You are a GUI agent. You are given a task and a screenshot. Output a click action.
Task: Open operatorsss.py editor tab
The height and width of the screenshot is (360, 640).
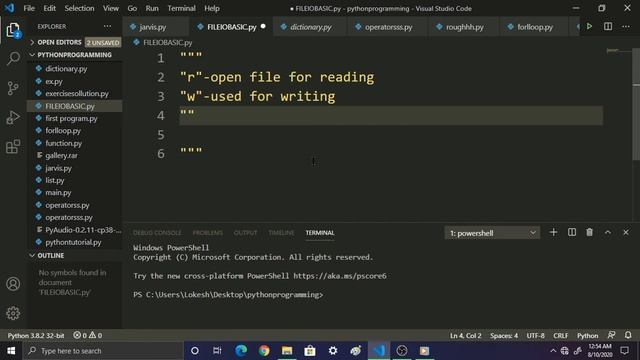click(x=388, y=27)
